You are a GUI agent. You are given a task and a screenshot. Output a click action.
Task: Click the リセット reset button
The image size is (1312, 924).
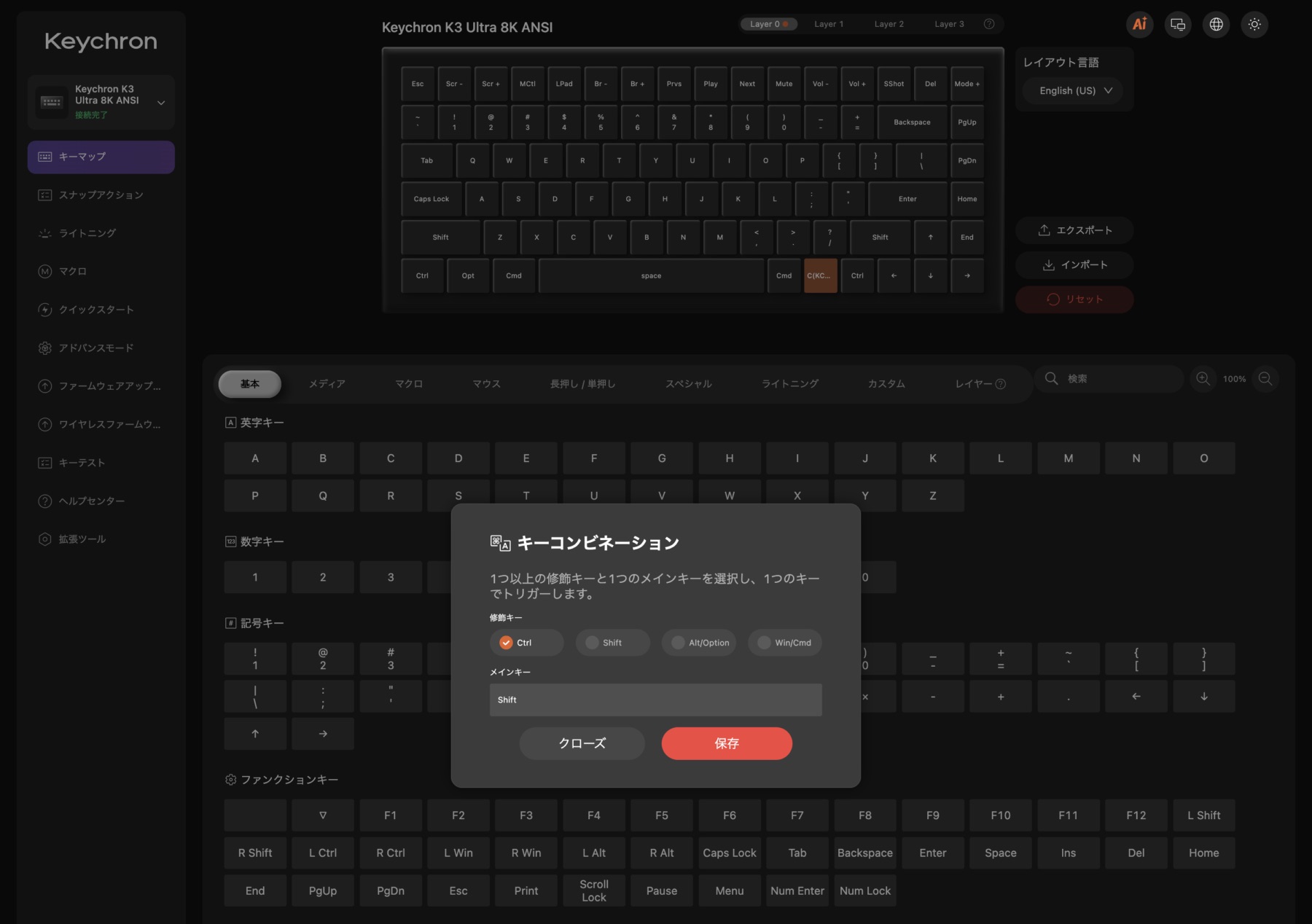[1074, 299]
